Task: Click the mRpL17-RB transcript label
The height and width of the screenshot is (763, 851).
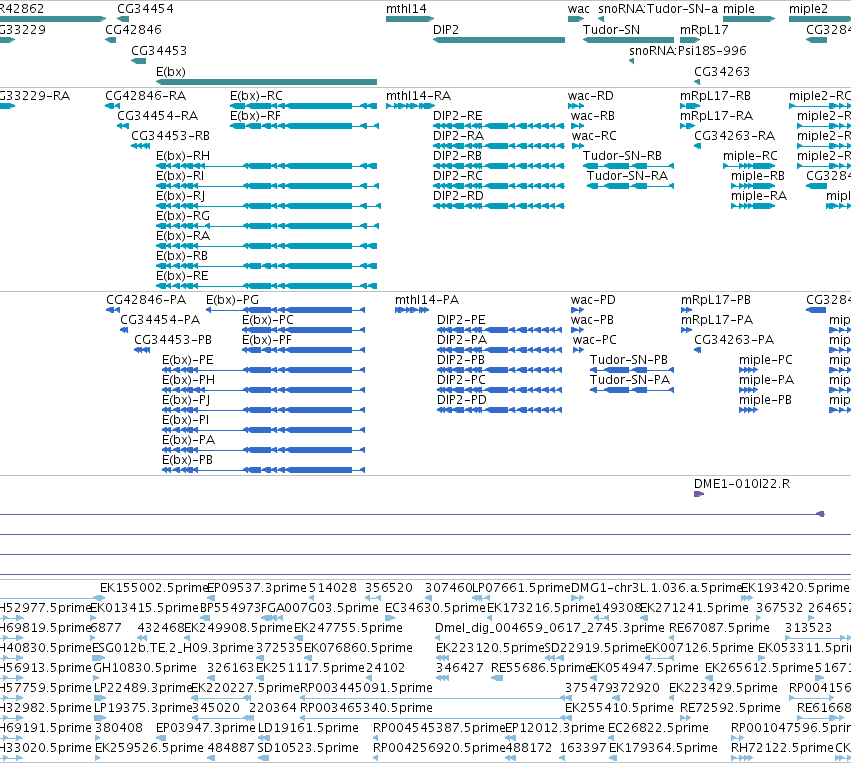Action: (x=715, y=96)
